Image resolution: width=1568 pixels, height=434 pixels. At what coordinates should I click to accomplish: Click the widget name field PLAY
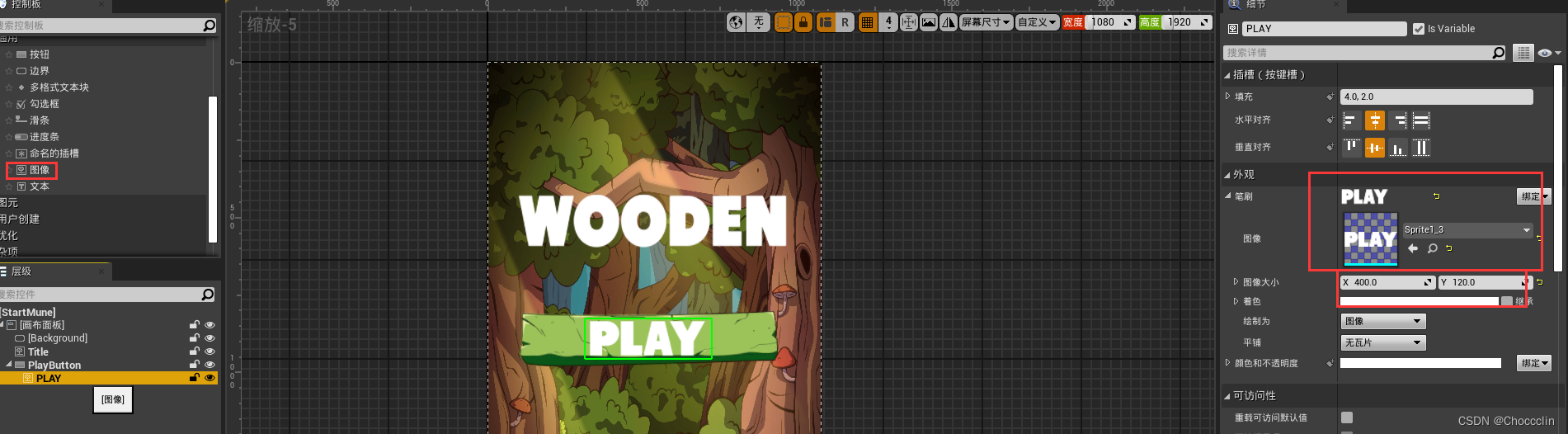(x=1325, y=29)
